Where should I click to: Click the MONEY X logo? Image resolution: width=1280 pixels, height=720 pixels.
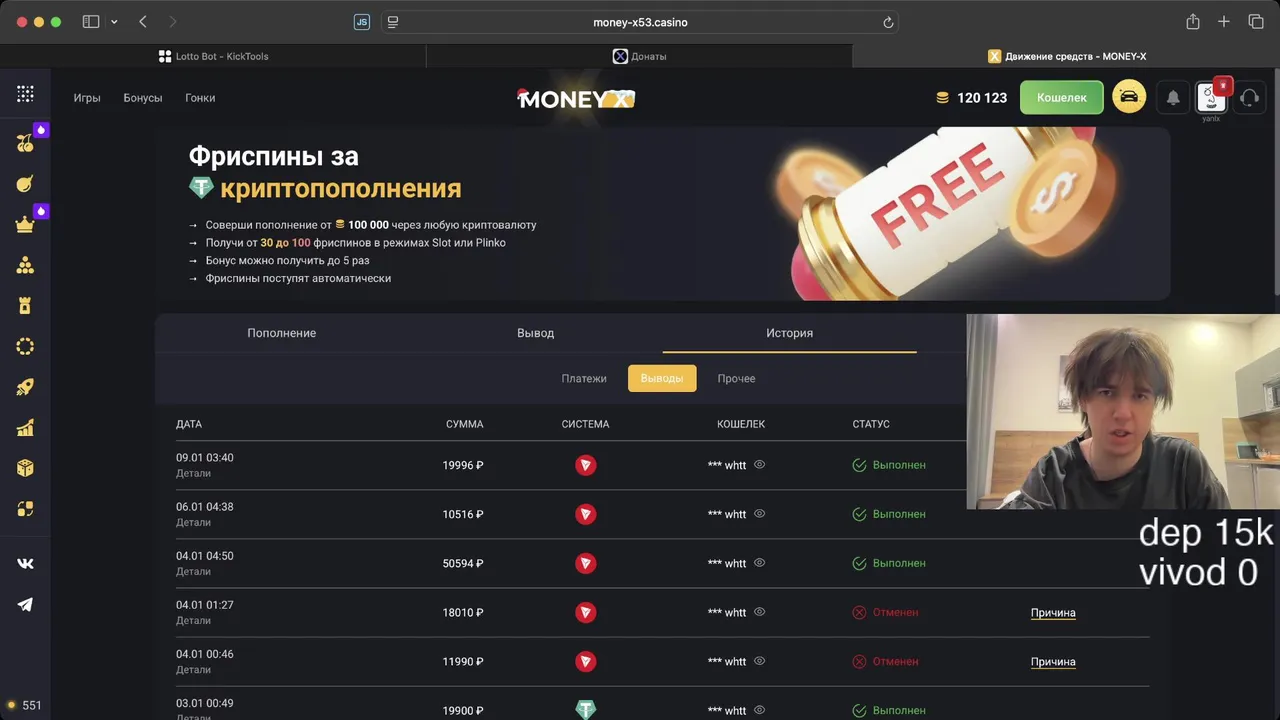(x=576, y=98)
